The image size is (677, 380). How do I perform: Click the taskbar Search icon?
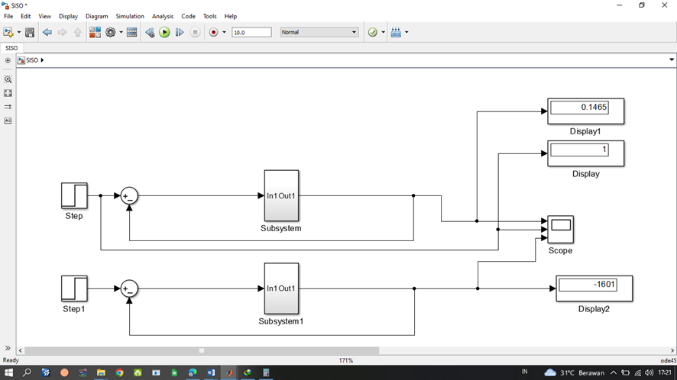click(x=27, y=372)
